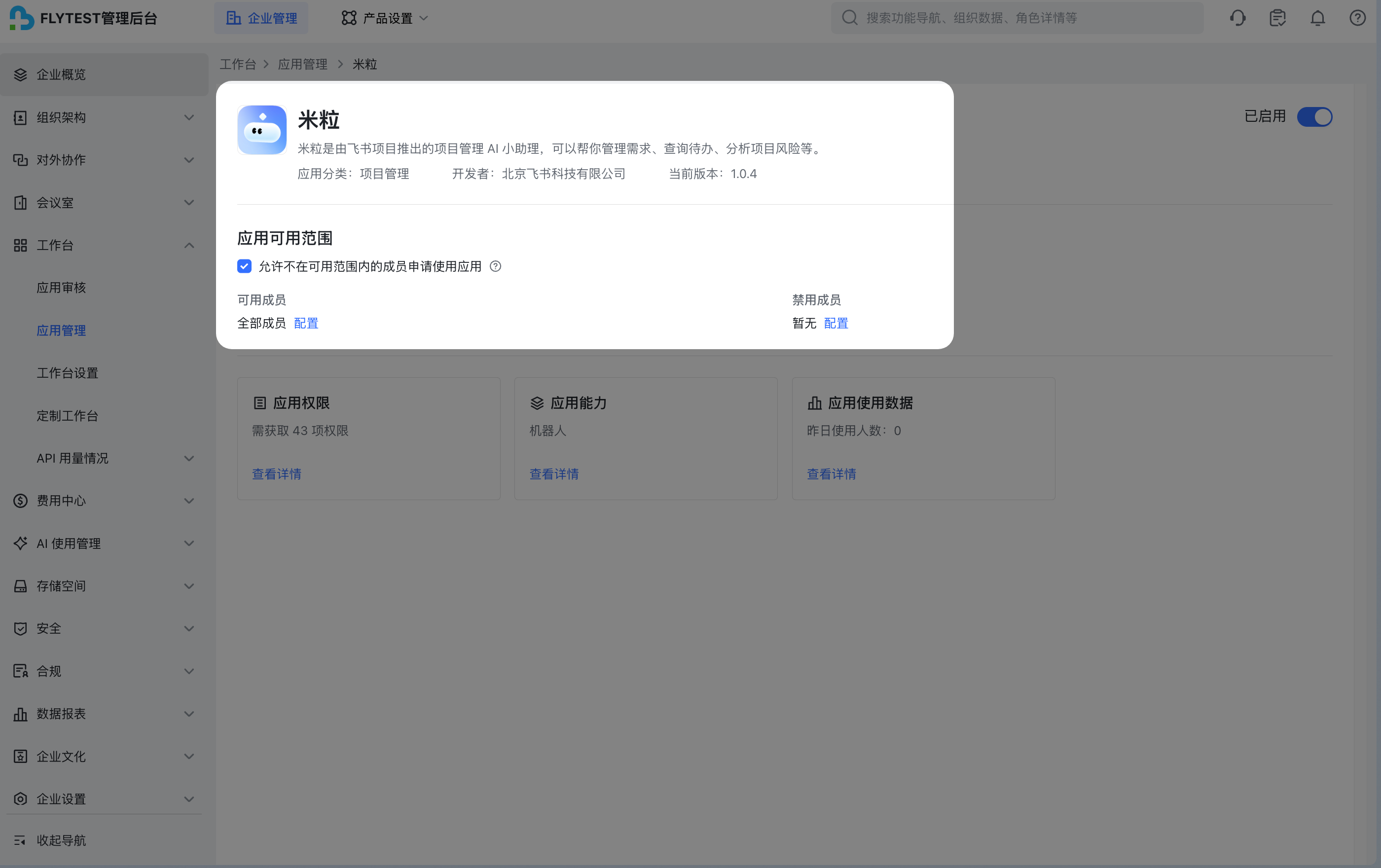Expand 存储空间 chevron
Image resolution: width=1381 pixels, height=868 pixels.
[189, 586]
